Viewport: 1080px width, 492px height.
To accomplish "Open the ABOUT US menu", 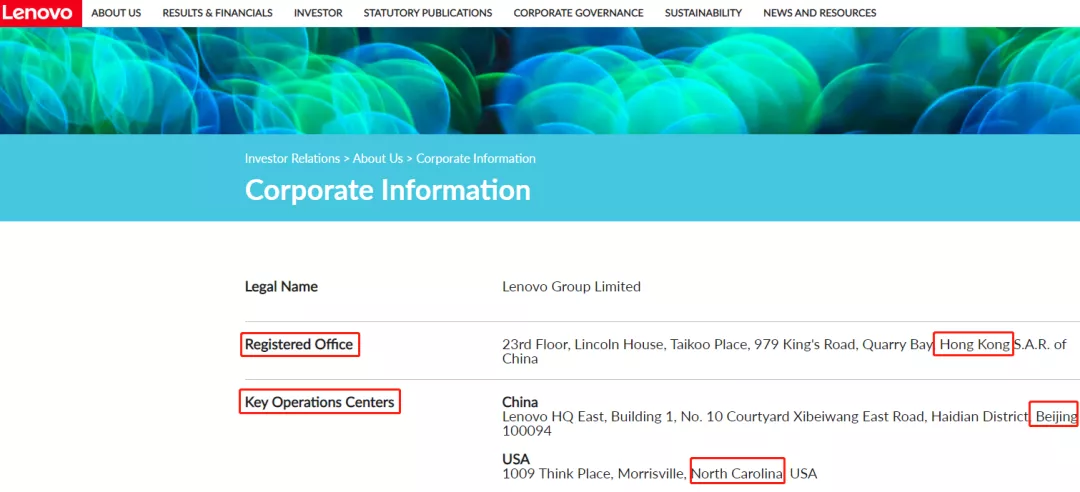I will tap(116, 13).
